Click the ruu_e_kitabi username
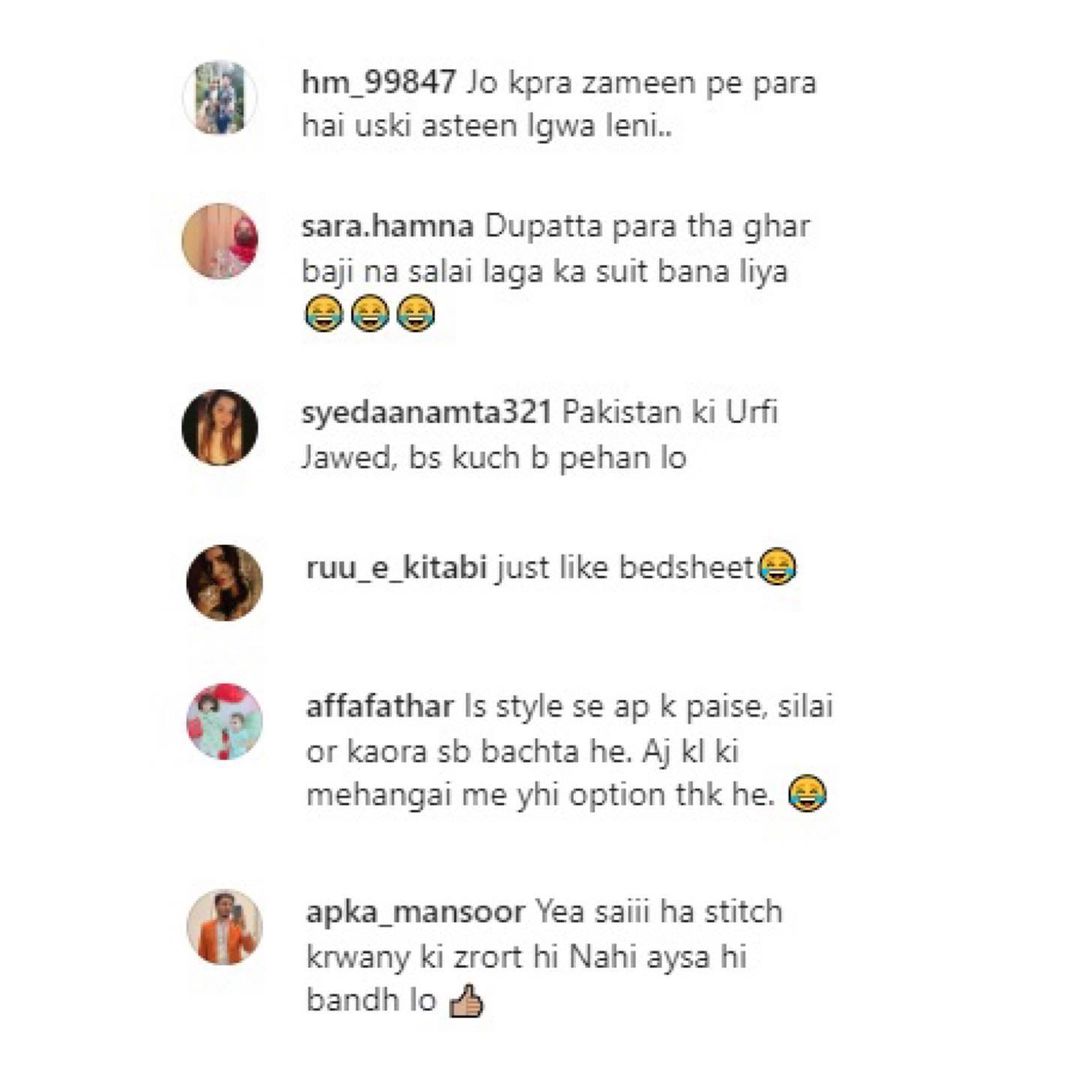 pos(396,568)
